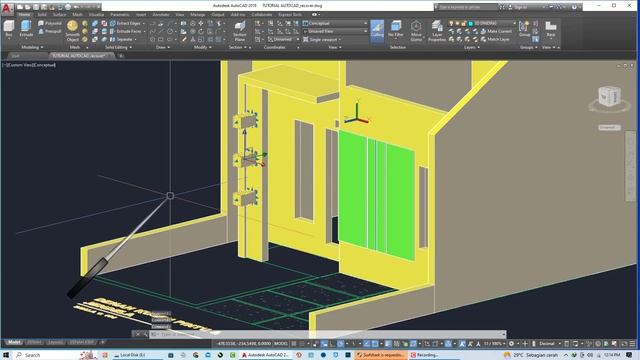This screenshot has height=360, width=640.
Task: Add a new layout tab
Action: [x=102, y=342]
